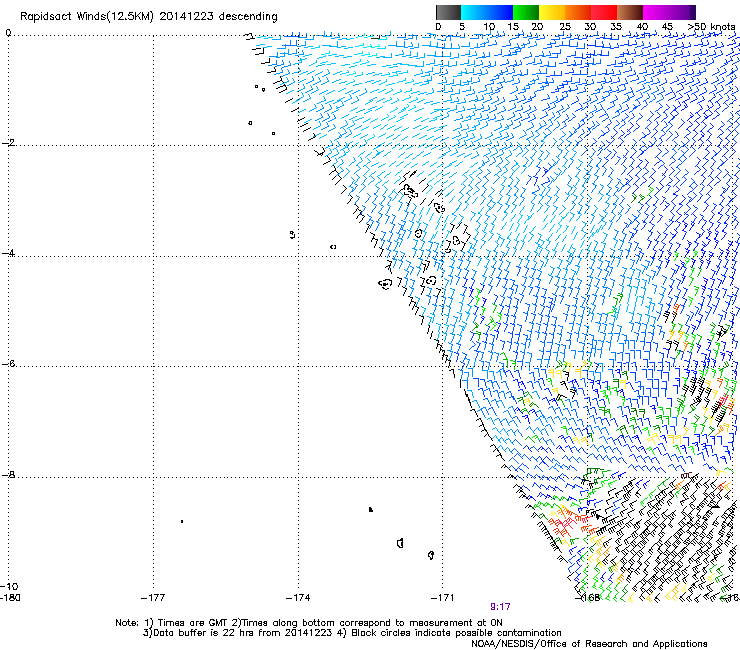The height and width of the screenshot is (650, 740).
Task: Click the '-177' longitude axis label
Action: click(x=153, y=598)
